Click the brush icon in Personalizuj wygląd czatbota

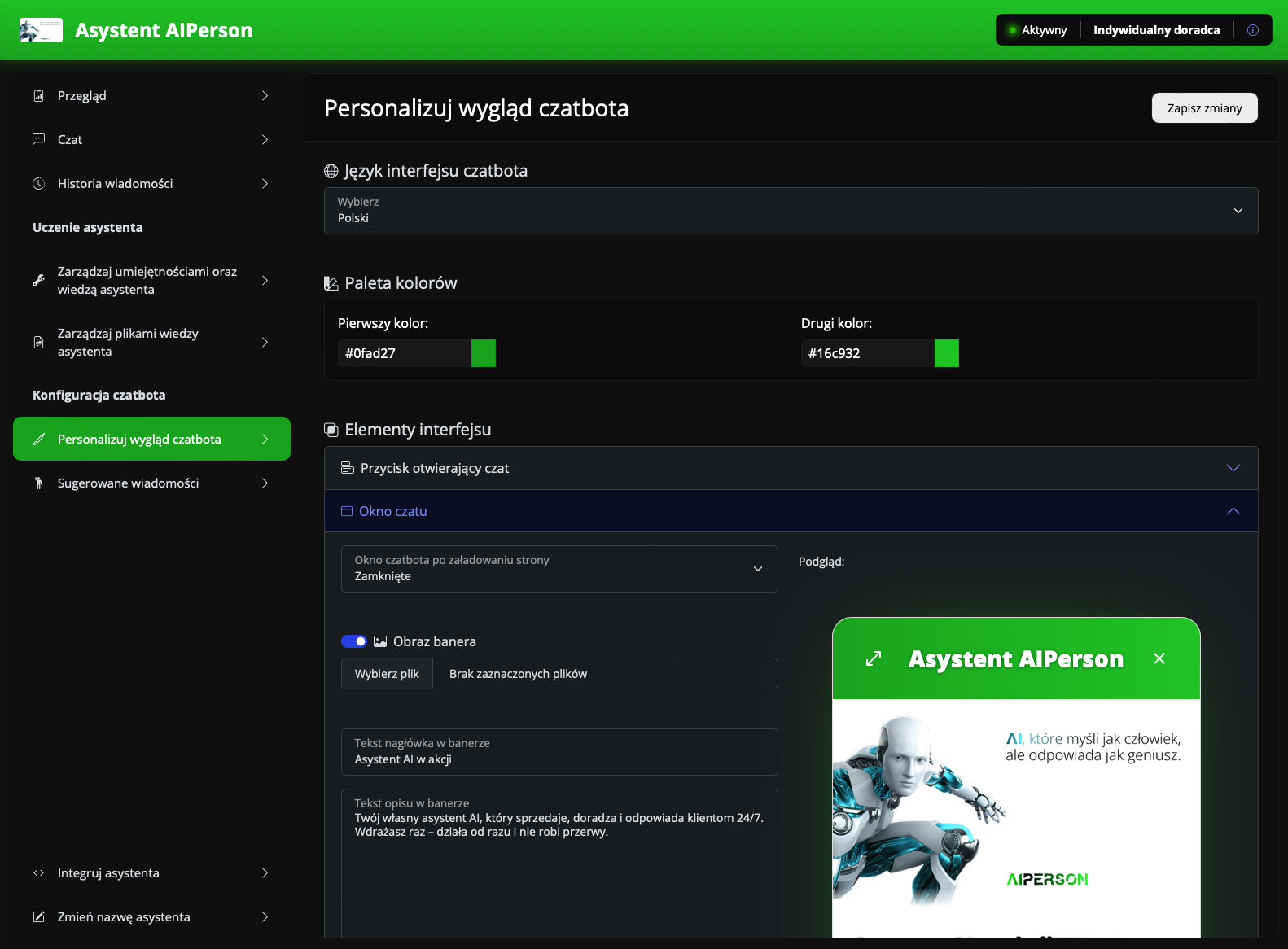38,439
